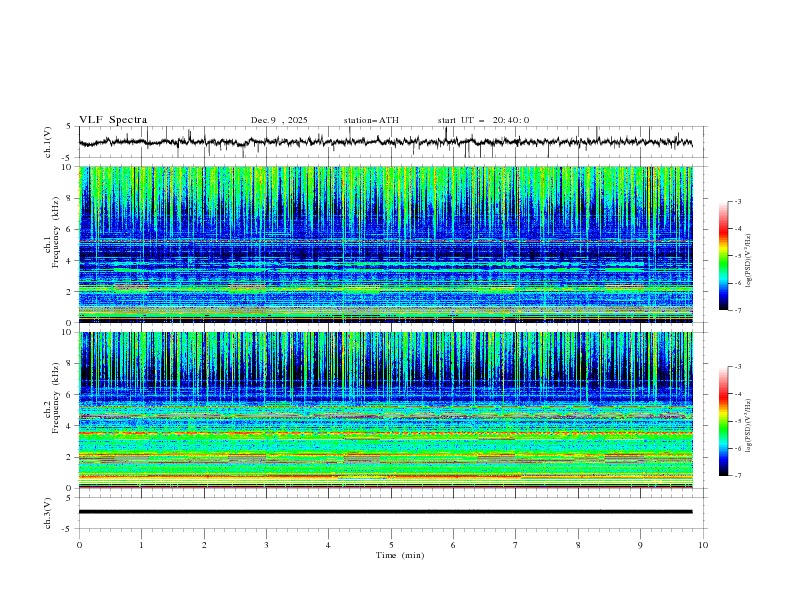The image size is (792, 612).
Task: Click the station=ATH label
Action: click(x=371, y=120)
